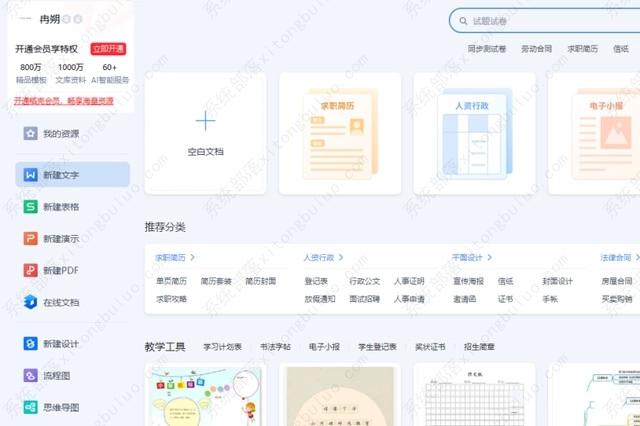Select the red 新建PDF icon
This screenshot has height=426, width=640.
point(31,270)
